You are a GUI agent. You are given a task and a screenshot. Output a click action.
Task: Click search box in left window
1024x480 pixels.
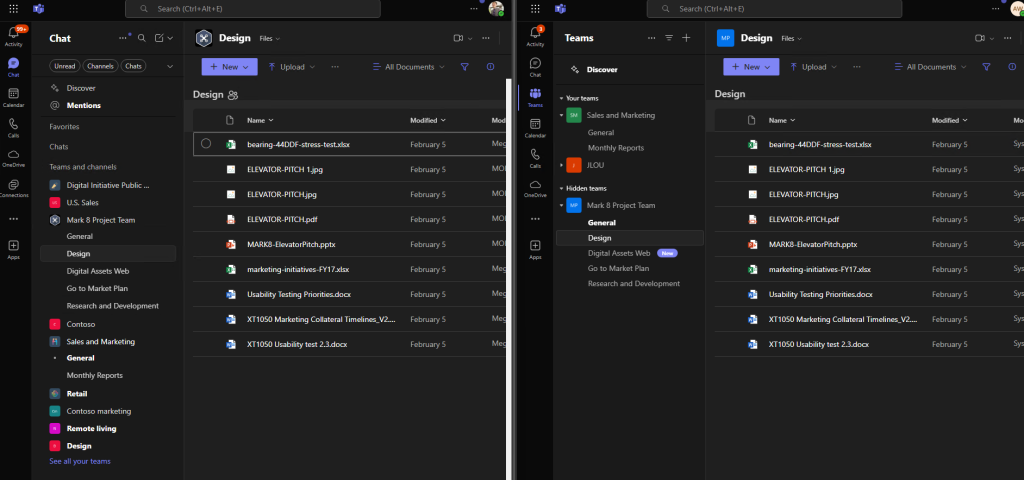click(x=253, y=9)
